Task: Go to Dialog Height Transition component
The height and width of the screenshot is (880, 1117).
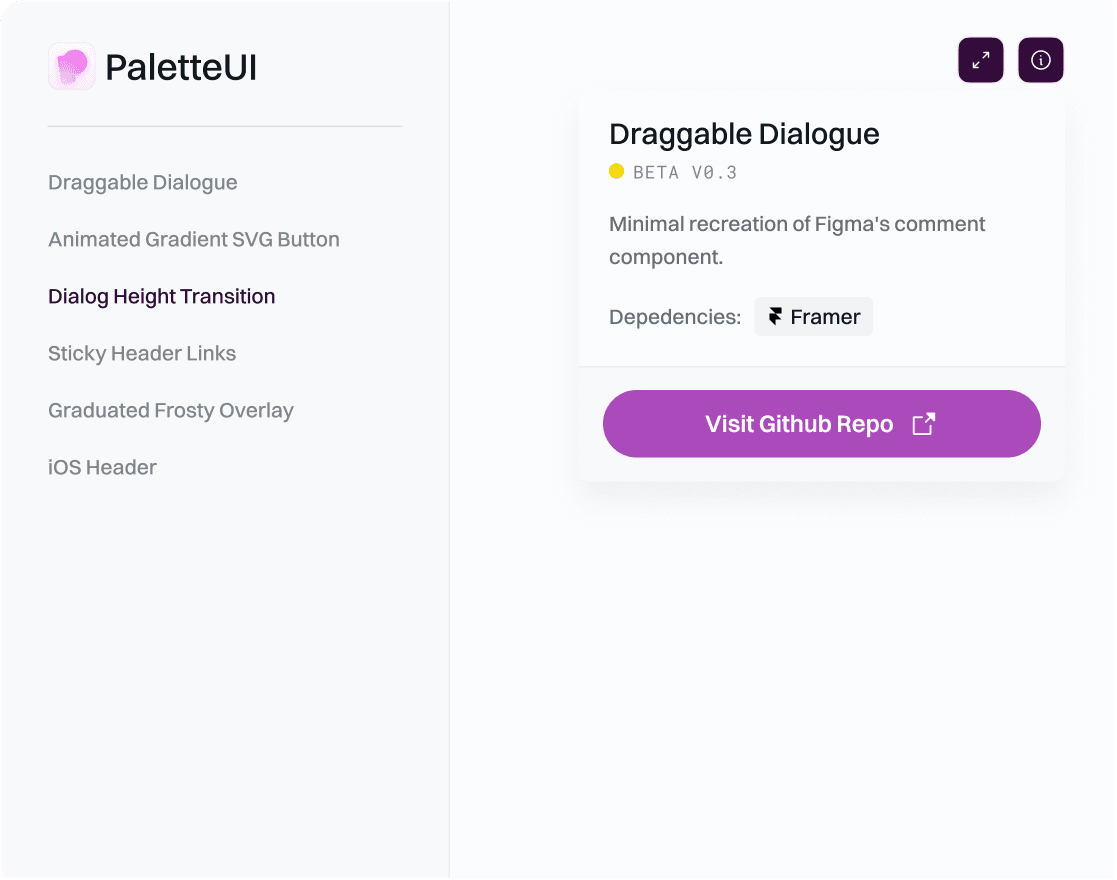Action: point(162,297)
